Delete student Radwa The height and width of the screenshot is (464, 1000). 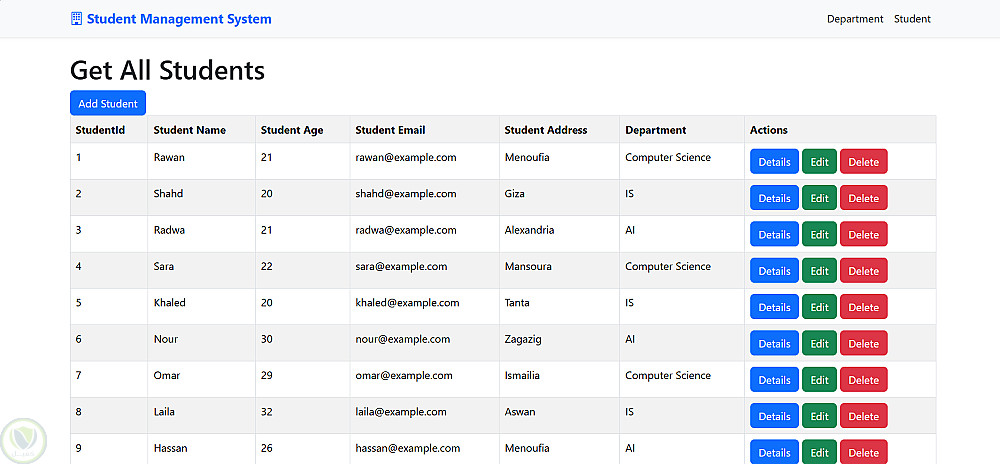[x=863, y=235]
